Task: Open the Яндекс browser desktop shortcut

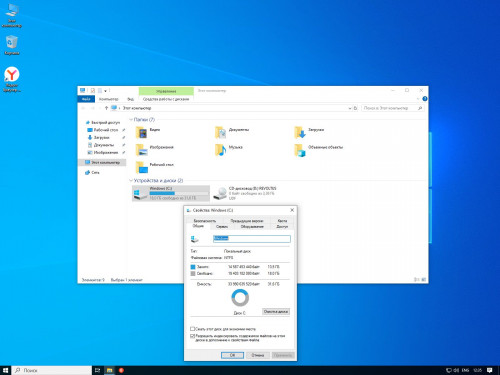Action: pos(12,79)
